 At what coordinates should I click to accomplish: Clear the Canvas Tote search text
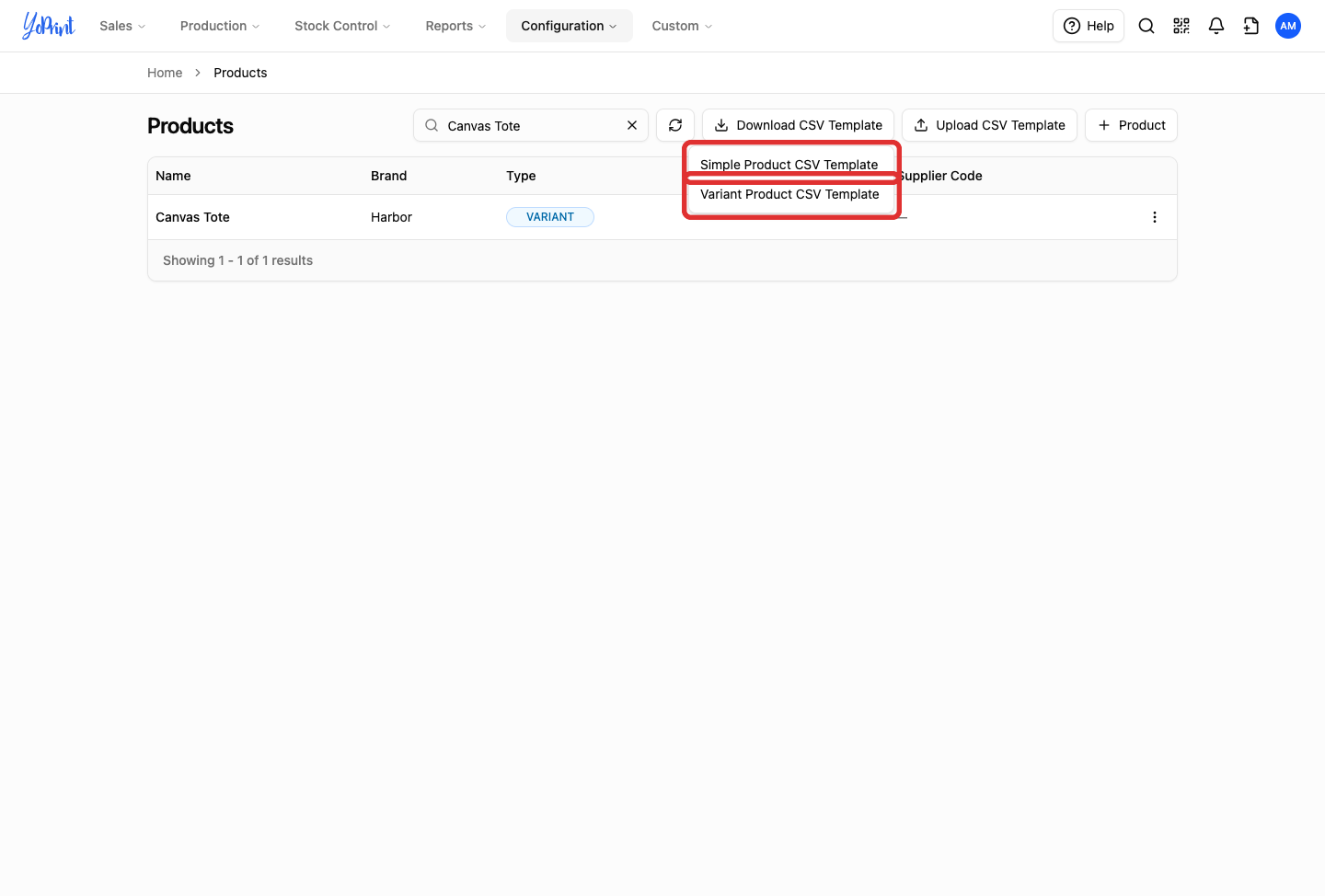tap(632, 125)
